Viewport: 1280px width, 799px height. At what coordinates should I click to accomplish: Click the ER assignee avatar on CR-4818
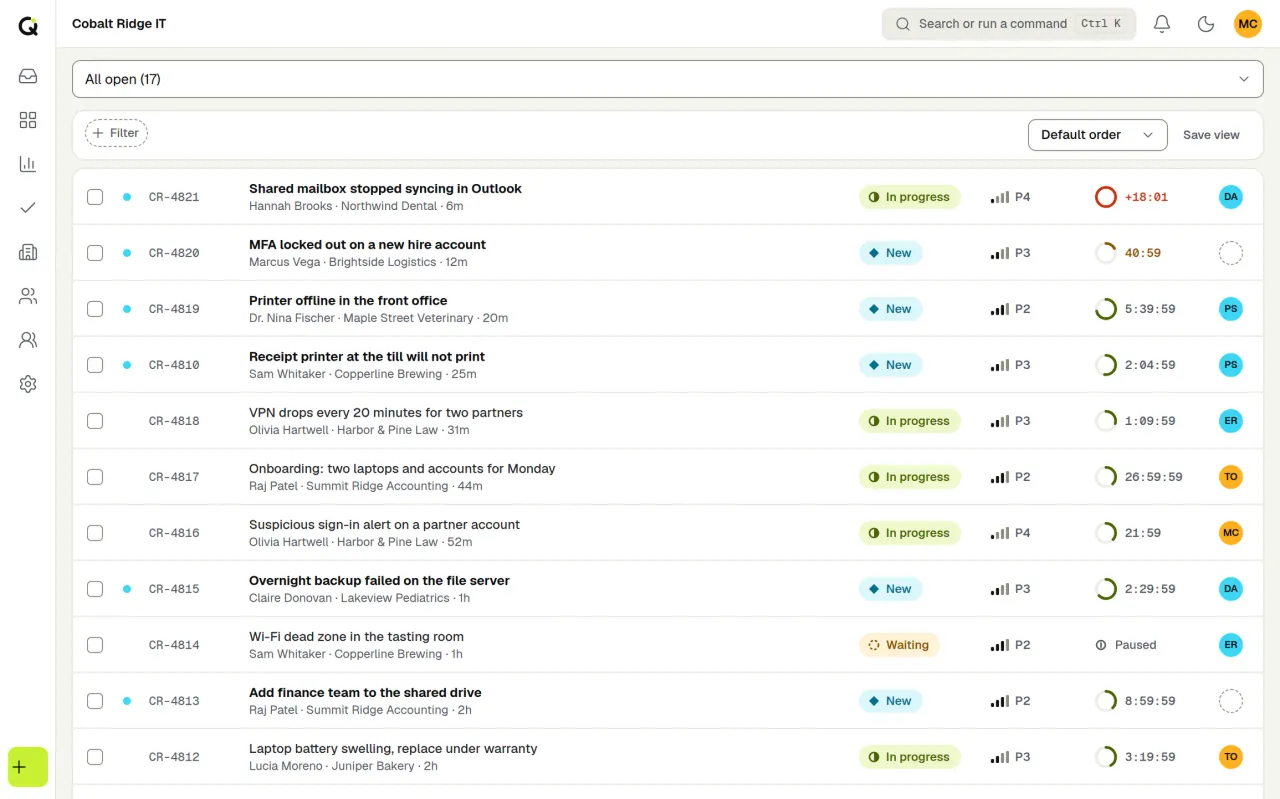[1231, 421]
